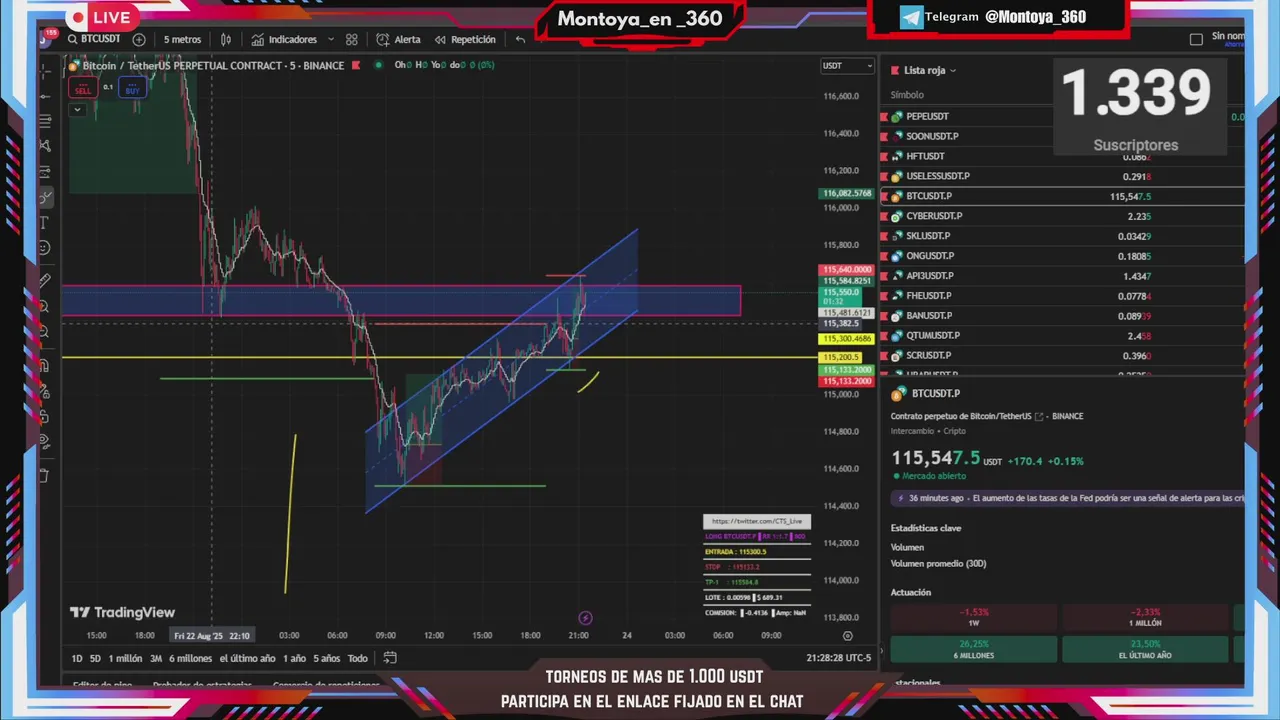Tick the layout checkbox beside Sin nombre
Viewport: 1280px width, 720px height.
(x=1196, y=39)
